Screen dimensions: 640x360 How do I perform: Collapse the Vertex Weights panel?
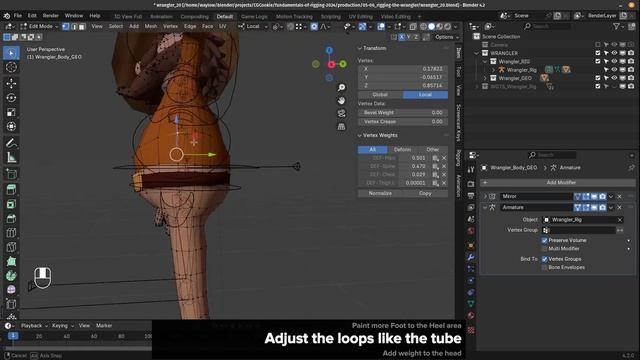click(x=360, y=135)
